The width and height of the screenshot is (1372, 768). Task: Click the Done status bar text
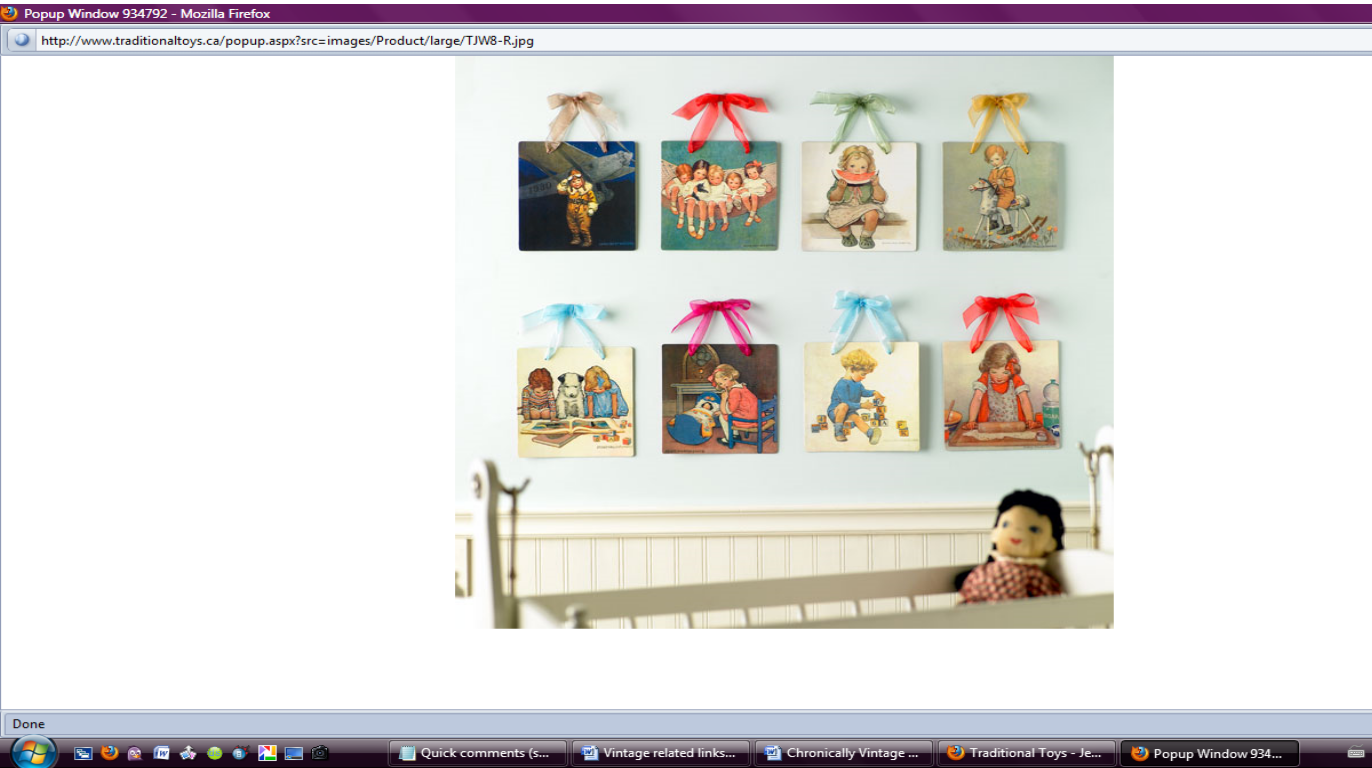[x=28, y=724]
